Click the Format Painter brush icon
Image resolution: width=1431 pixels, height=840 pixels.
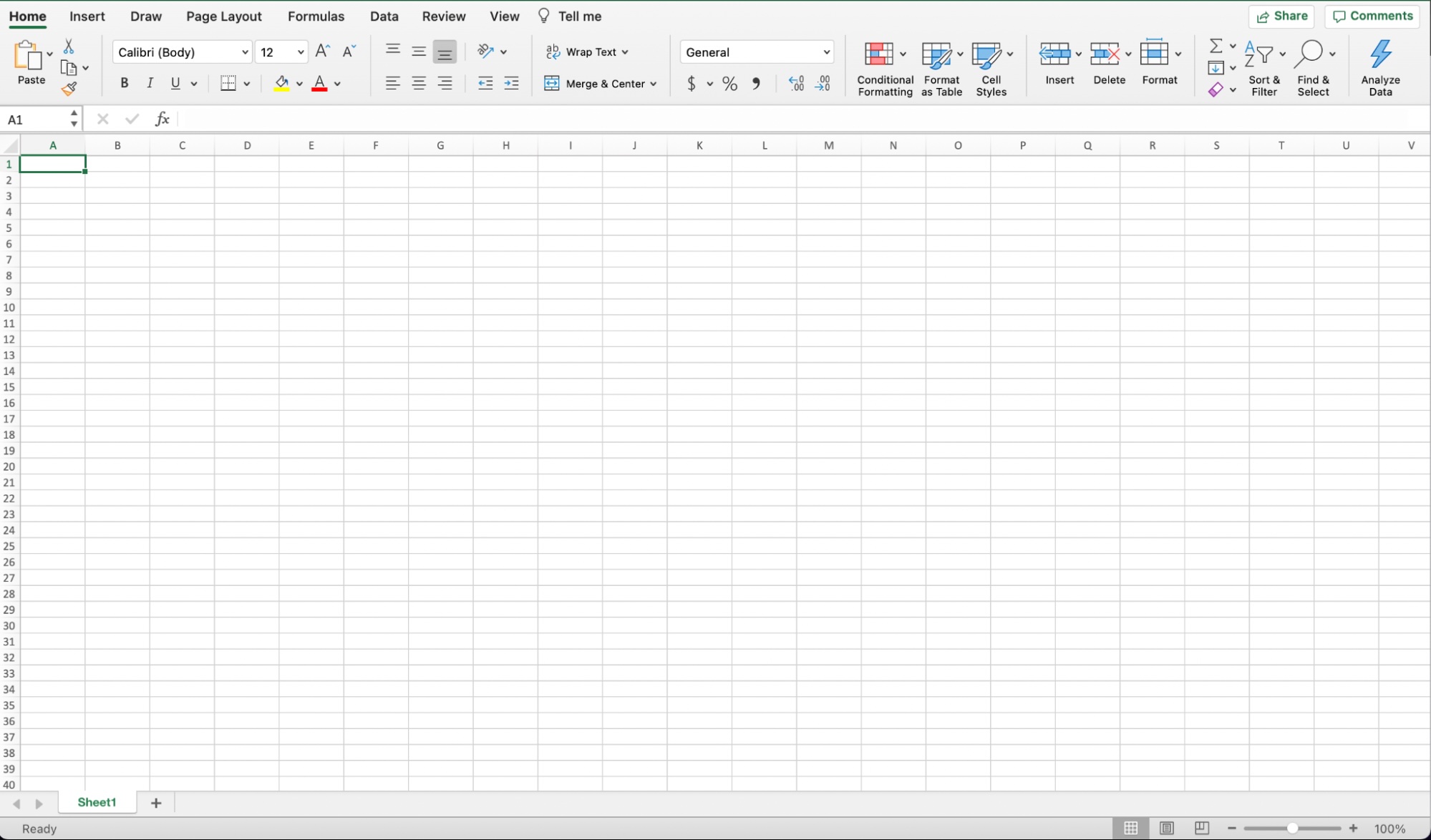[x=69, y=89]
